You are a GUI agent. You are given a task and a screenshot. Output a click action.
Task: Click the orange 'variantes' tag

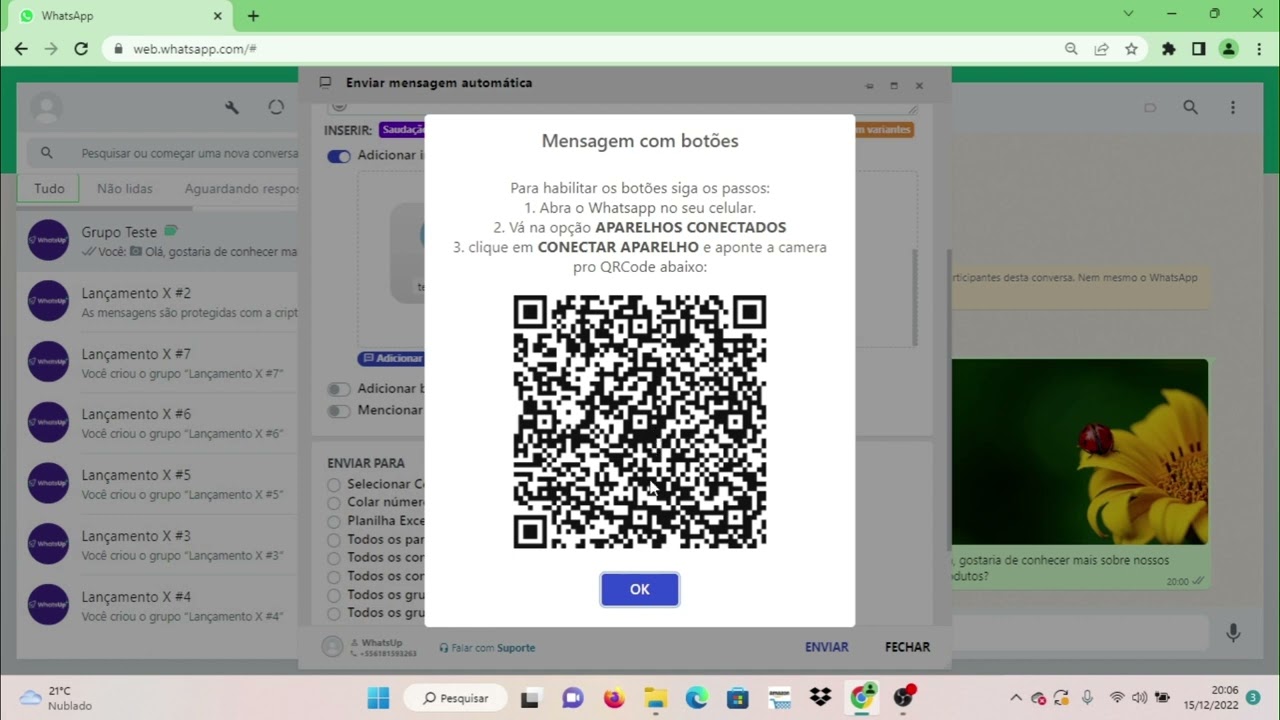884,130
